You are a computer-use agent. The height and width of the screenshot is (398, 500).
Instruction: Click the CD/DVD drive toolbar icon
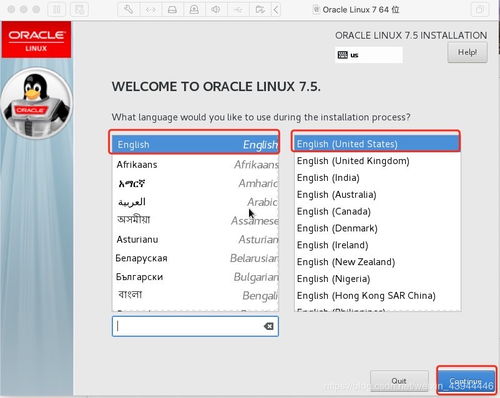[194, 9]
